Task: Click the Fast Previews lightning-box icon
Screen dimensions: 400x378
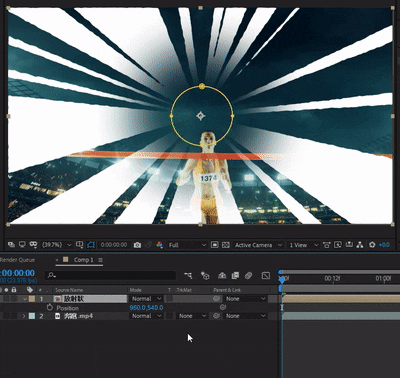Action: click(338, 245)
